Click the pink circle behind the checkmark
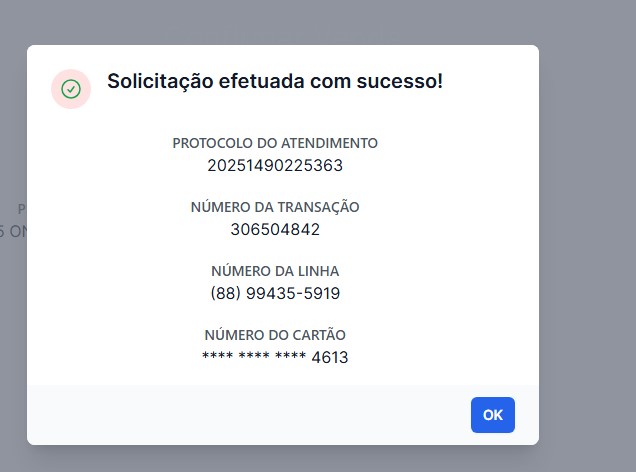Image resolution: width=636 pixels, height=472 pixels. (59, 78)
